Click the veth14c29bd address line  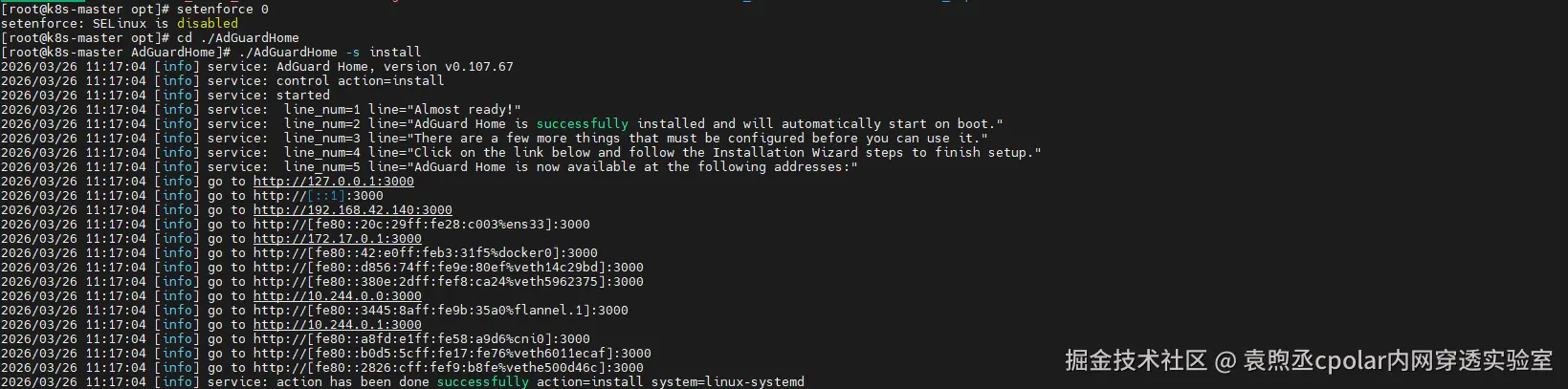tap(449, 268)
